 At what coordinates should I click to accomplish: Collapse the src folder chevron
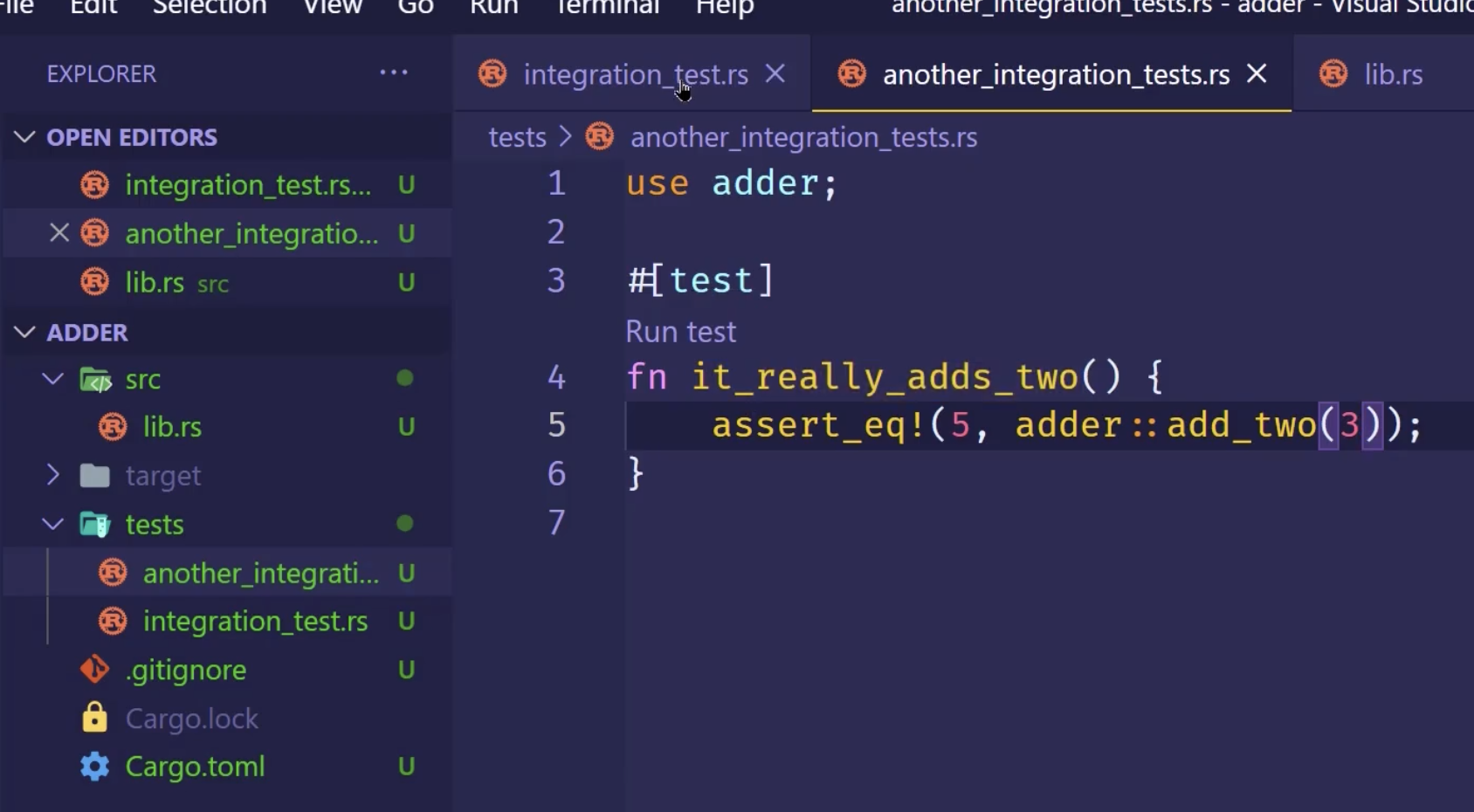coord(53,379)
